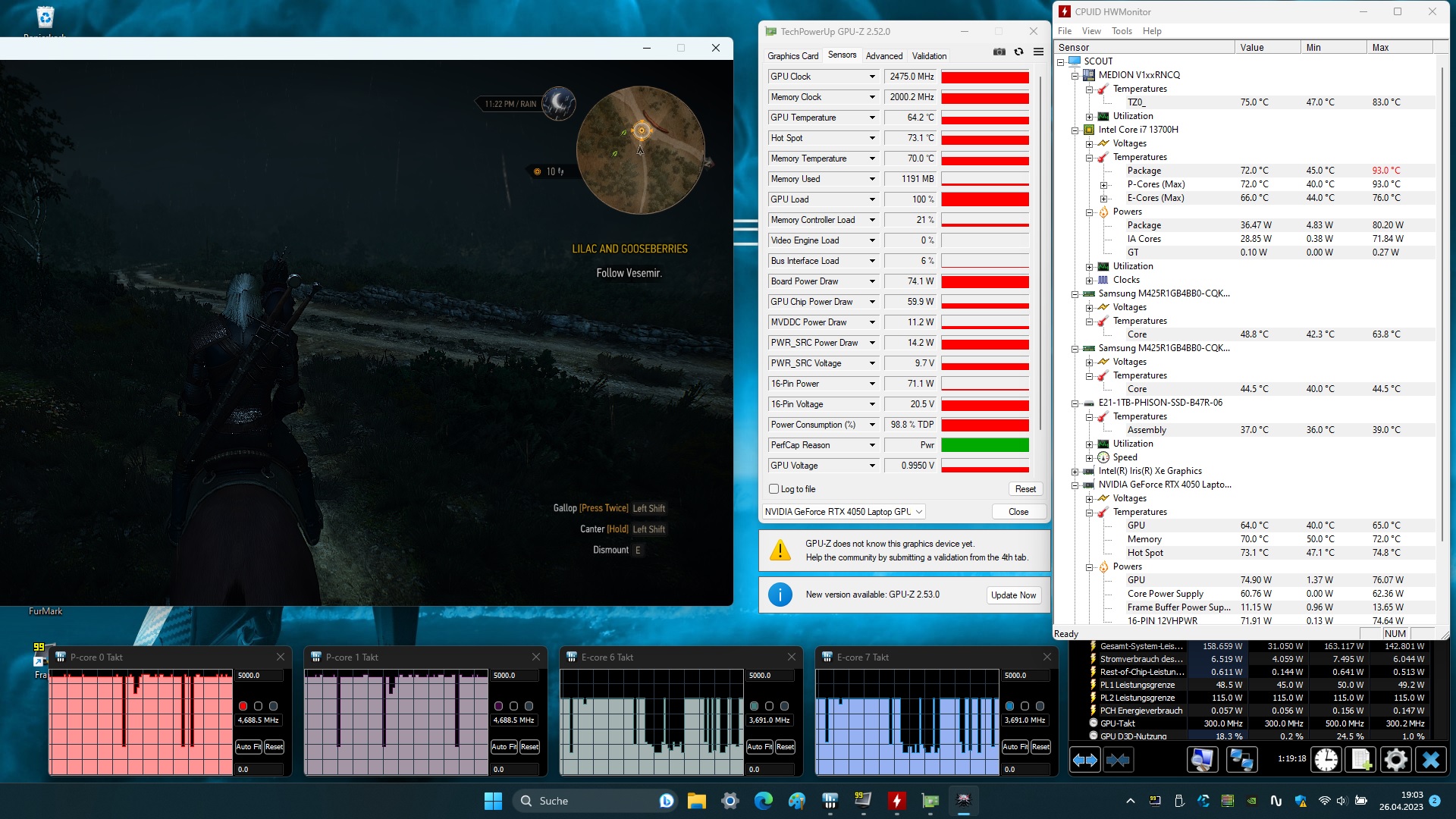Expand Intel(R) Iris(R) Xe Graphics node
1456x819 pixels.
tap(1075, 472)
